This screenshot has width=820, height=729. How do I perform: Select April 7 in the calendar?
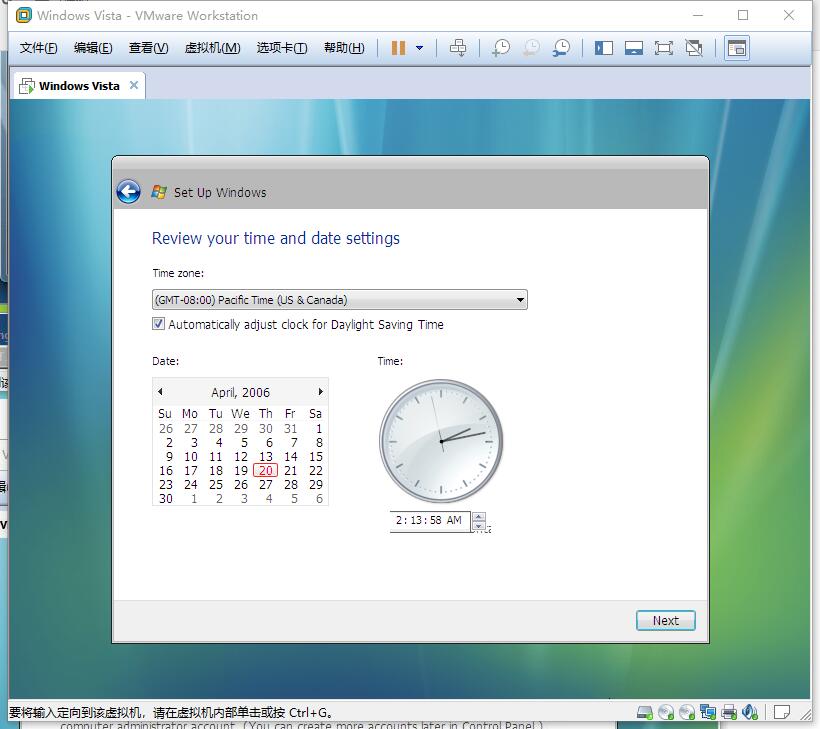click(294, 442)
